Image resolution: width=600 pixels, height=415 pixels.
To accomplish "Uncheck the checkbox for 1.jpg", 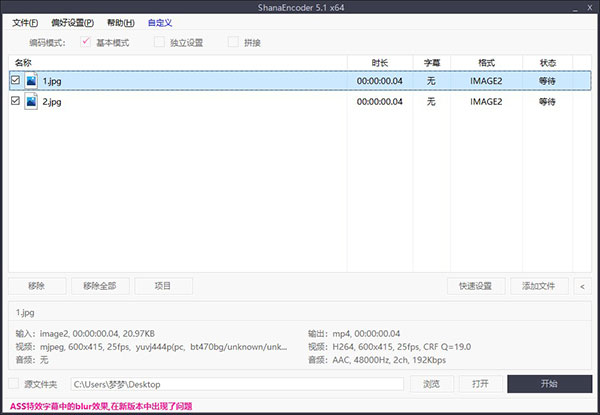I will pyautogui.click(x=15, y=80).
